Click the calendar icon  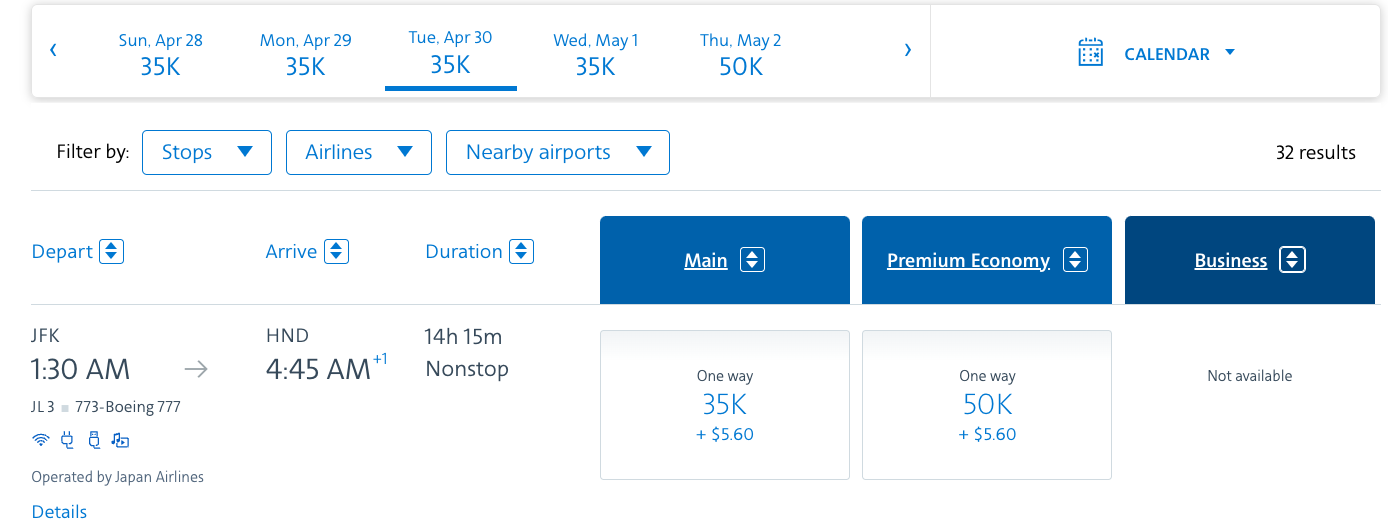1090,52
